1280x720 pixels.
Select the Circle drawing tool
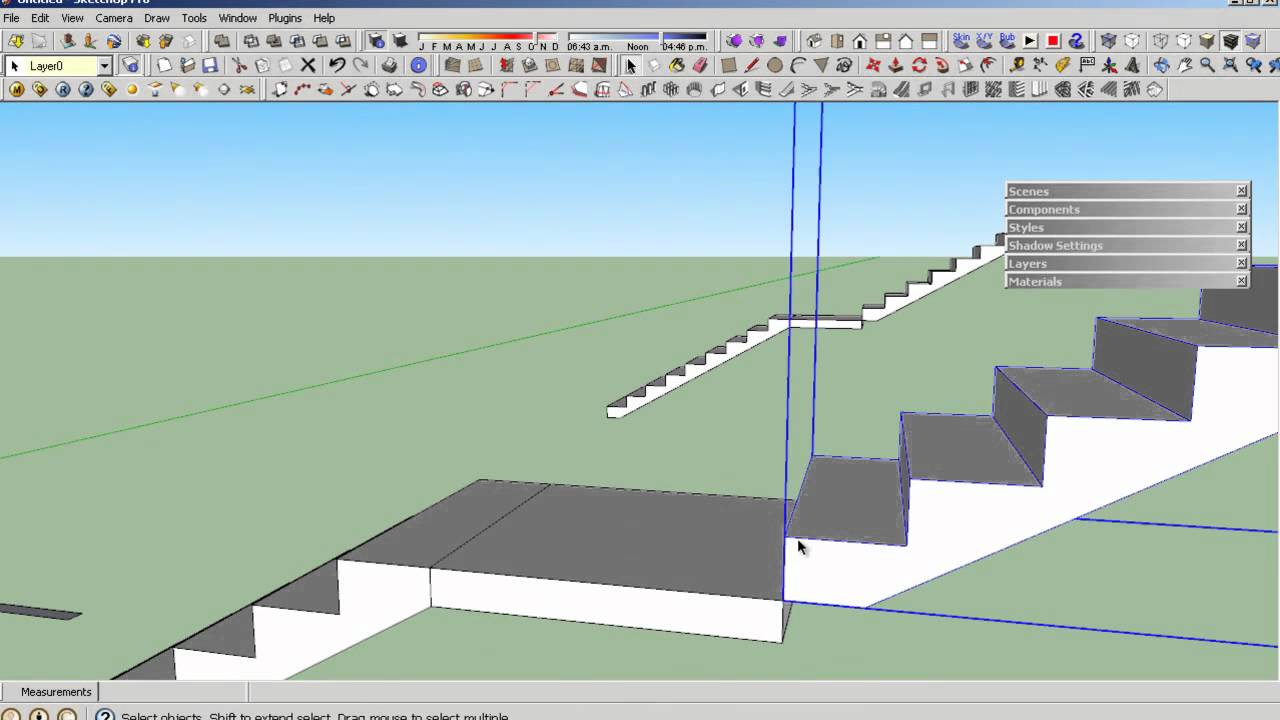point(775,66)
